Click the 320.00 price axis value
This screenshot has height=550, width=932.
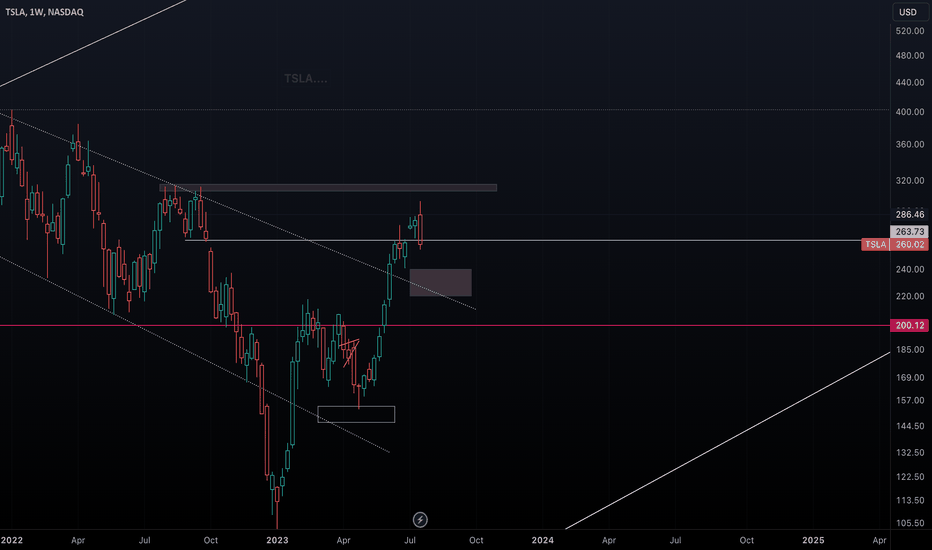(909, 181)
